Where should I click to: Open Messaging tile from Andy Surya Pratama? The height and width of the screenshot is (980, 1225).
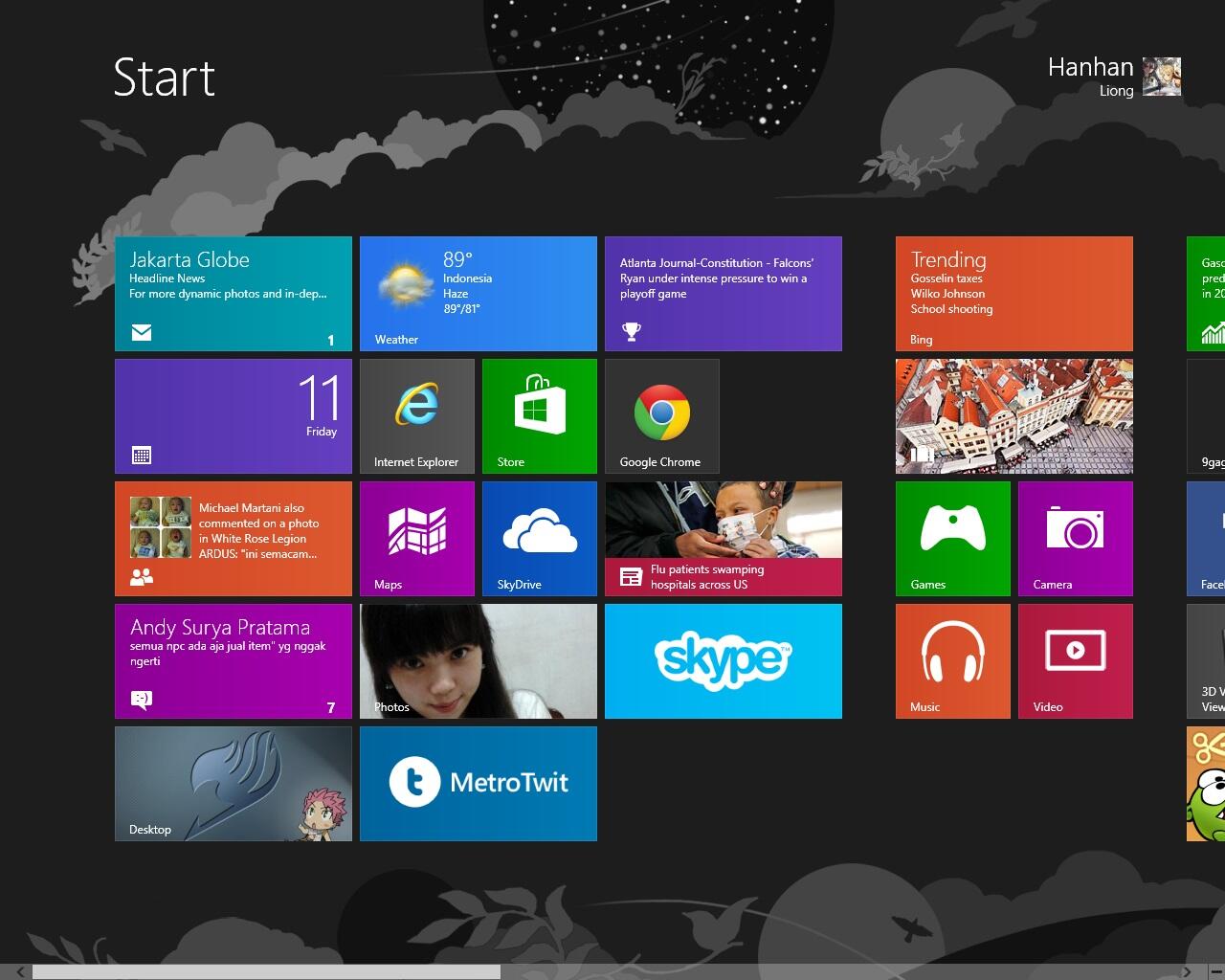pyautogui.click(x=234, y=661)
